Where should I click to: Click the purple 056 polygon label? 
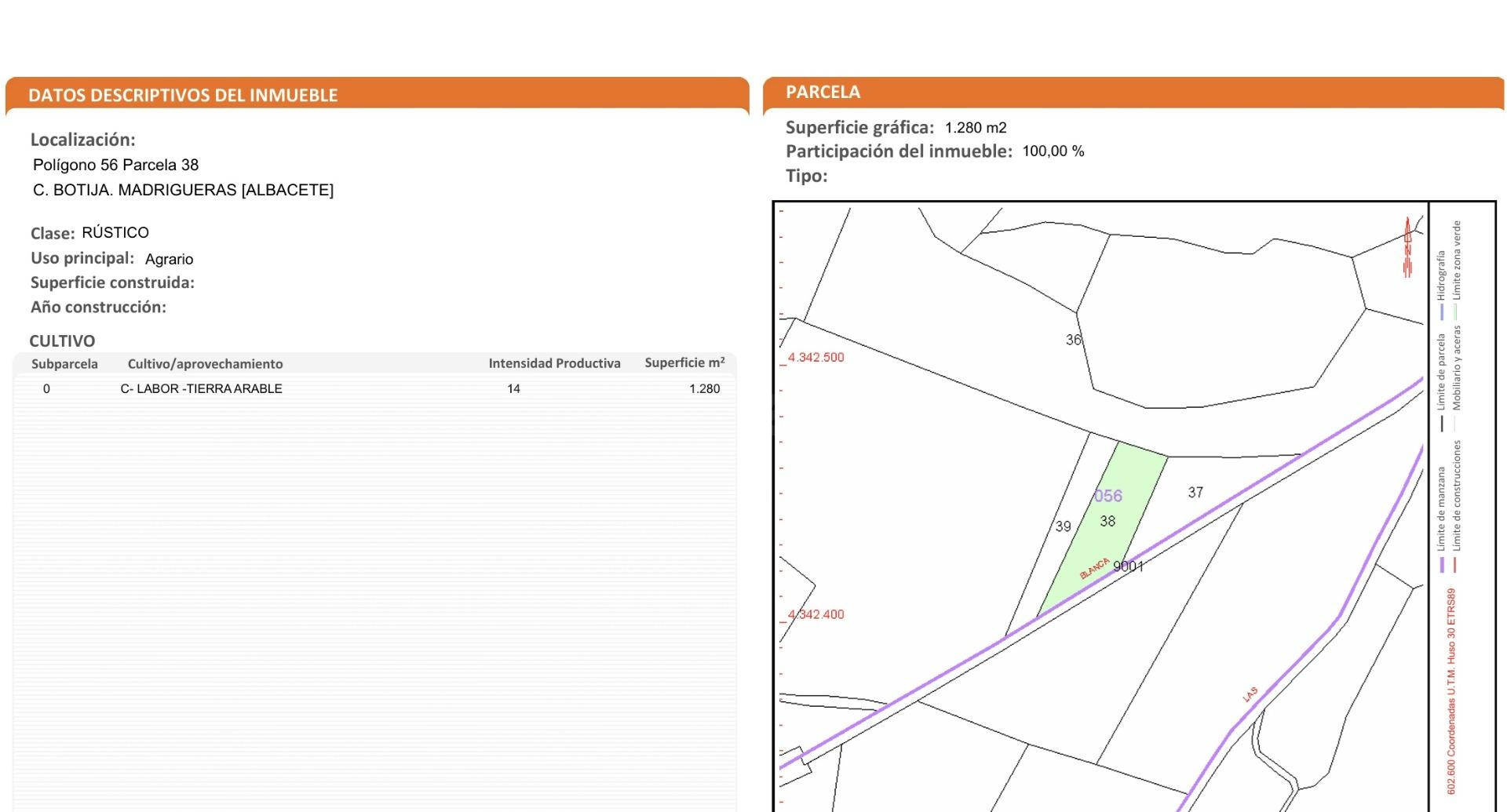[x=1108, y=496]
